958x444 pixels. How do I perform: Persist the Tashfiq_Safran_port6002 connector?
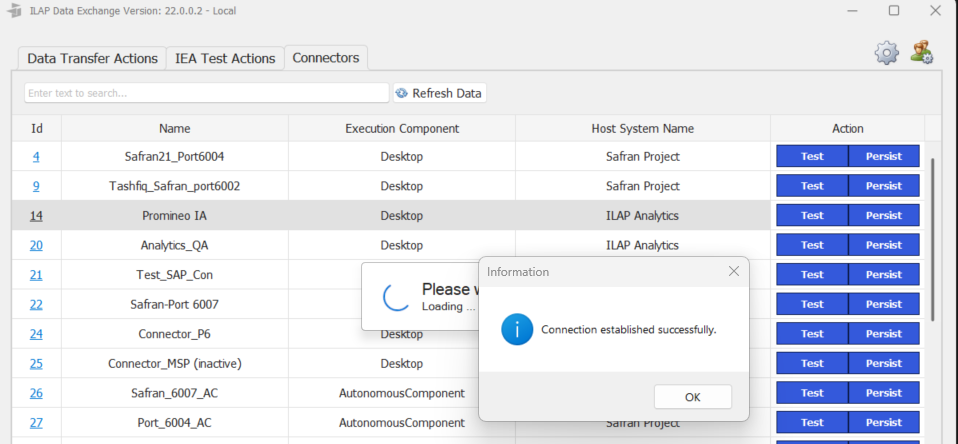pos(884,186)
